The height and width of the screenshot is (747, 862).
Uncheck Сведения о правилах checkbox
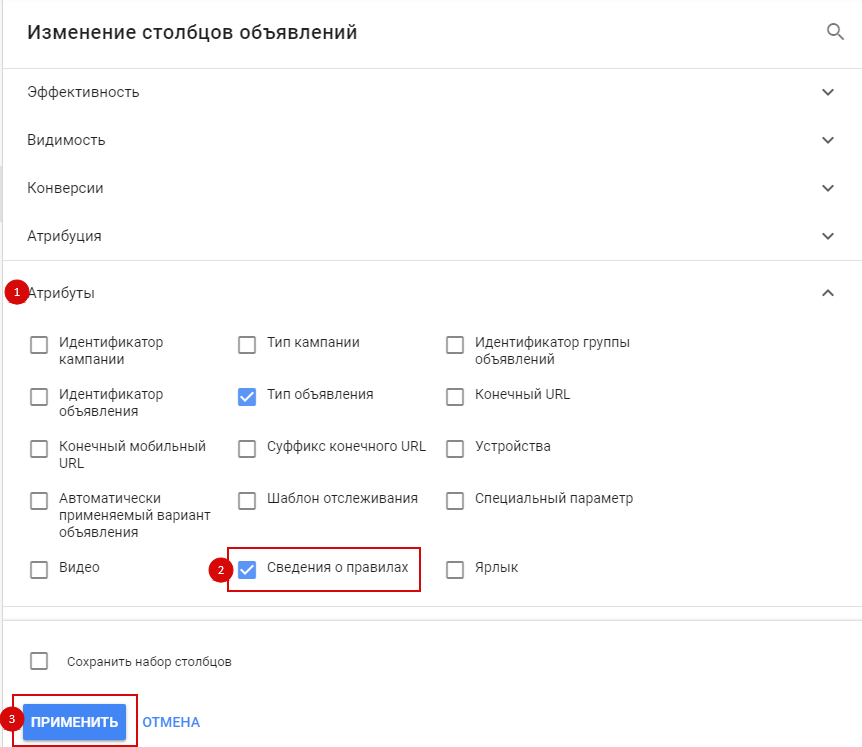247,570
